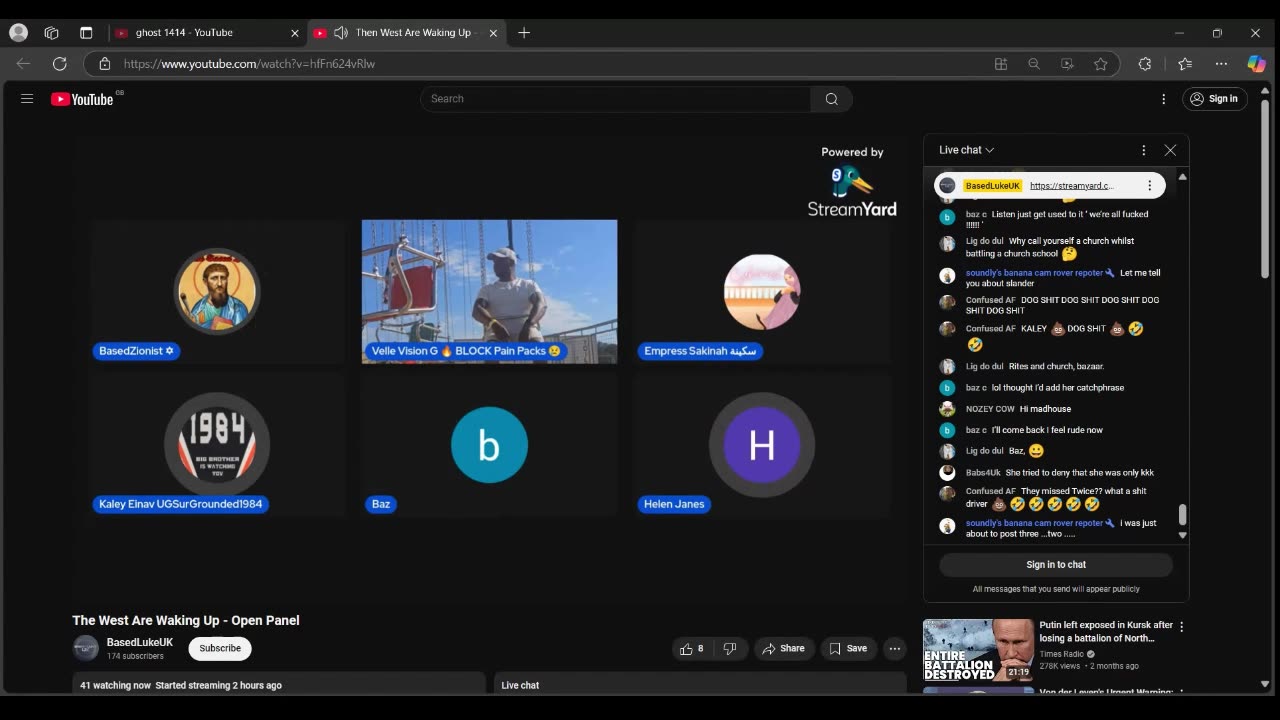Click the Kaley Einav 1984 avatar
The image size is (1280, 720).
217,444
